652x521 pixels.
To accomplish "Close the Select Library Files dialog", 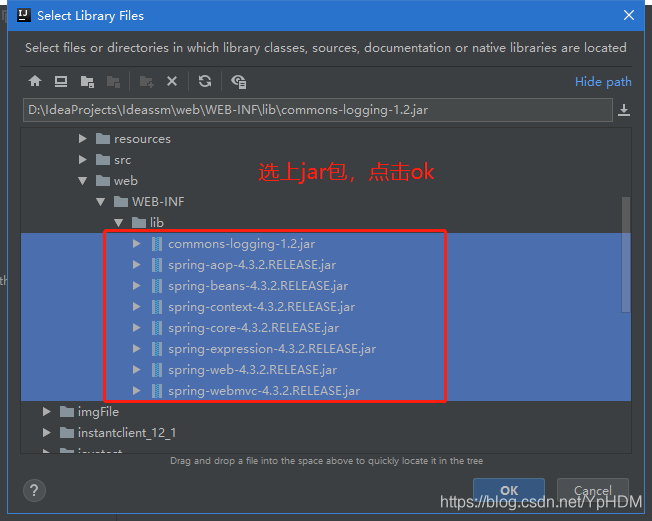I will tap(629, 15).
